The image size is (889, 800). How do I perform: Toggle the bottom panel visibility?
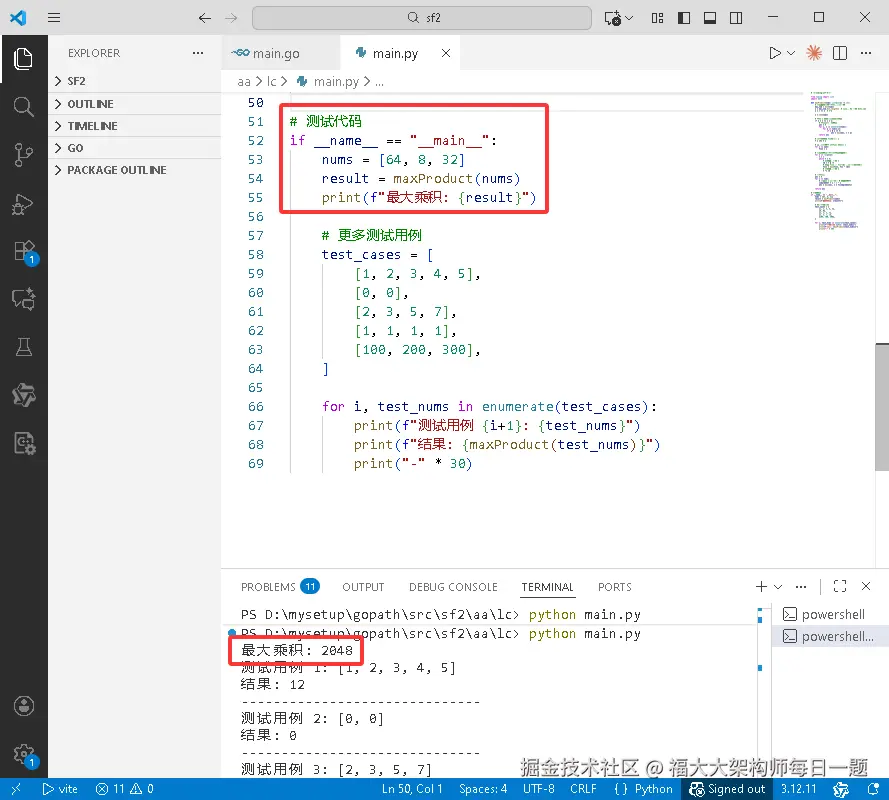click(710, 18)
